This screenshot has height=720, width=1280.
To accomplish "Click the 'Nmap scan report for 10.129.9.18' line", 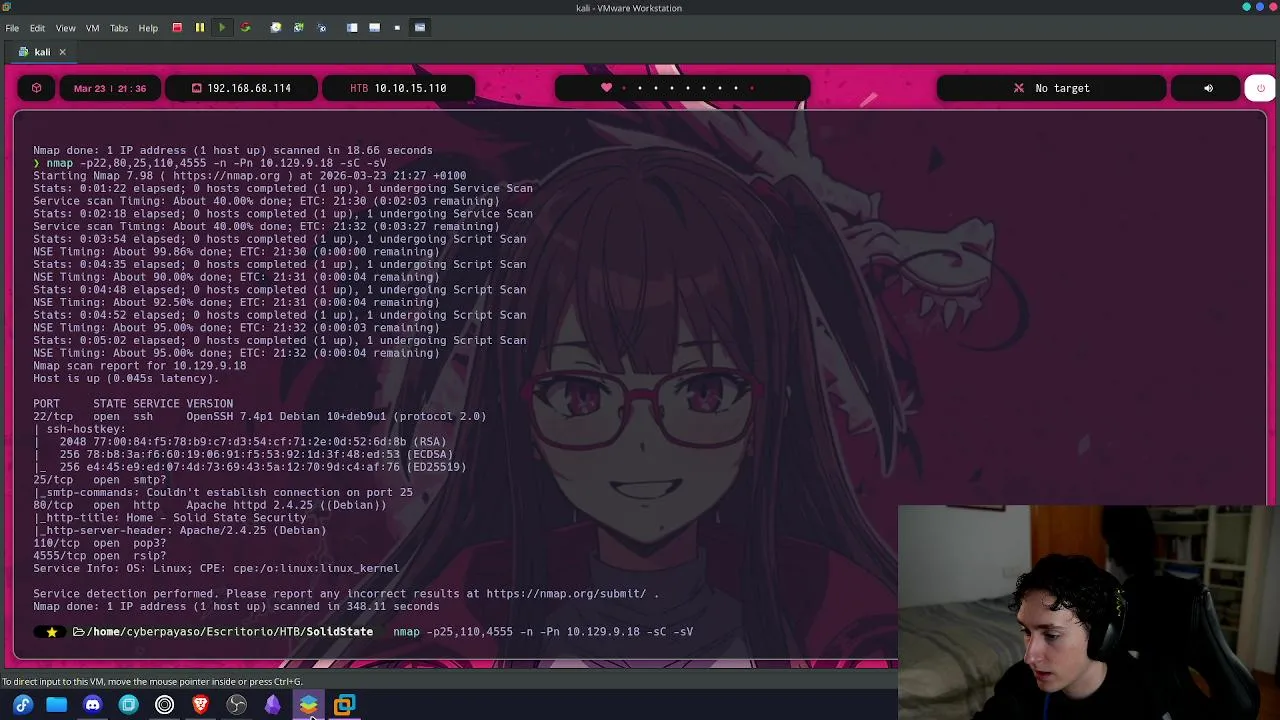I will click(x=139, y=366).
